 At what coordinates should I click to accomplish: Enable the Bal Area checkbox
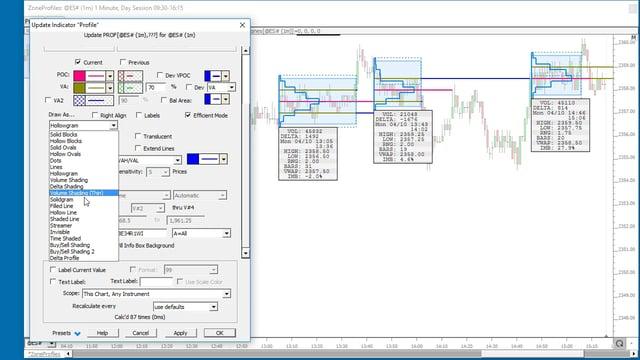click(164, 100)
